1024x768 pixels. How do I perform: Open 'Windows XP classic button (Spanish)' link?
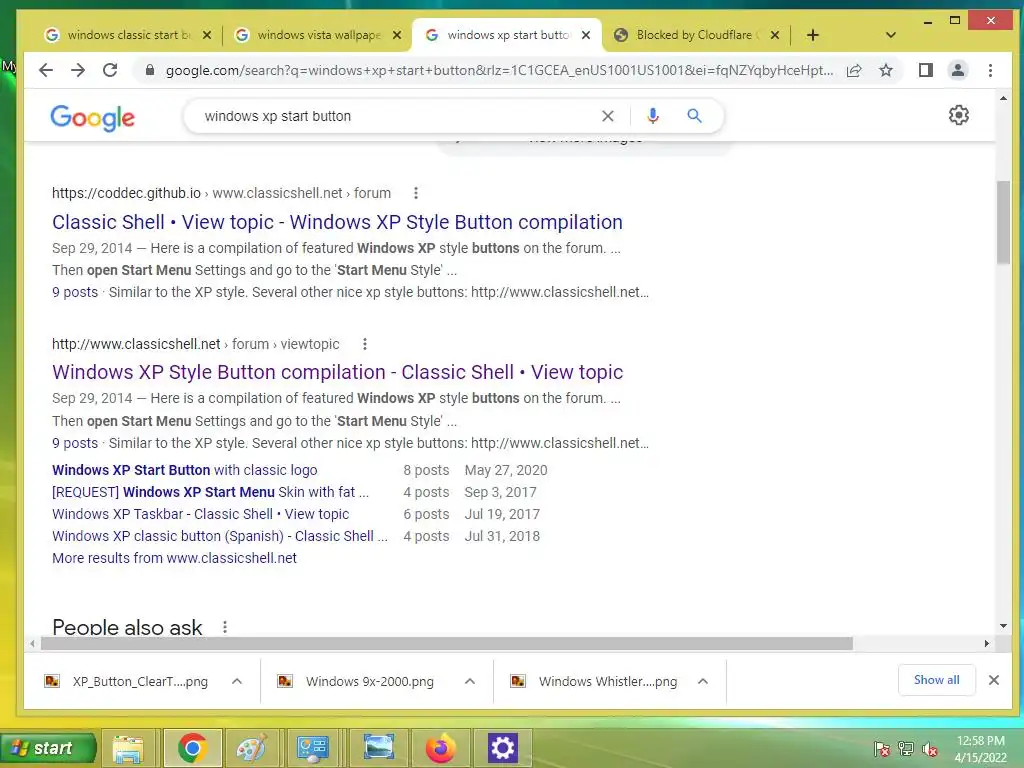(x=220, y=536)
